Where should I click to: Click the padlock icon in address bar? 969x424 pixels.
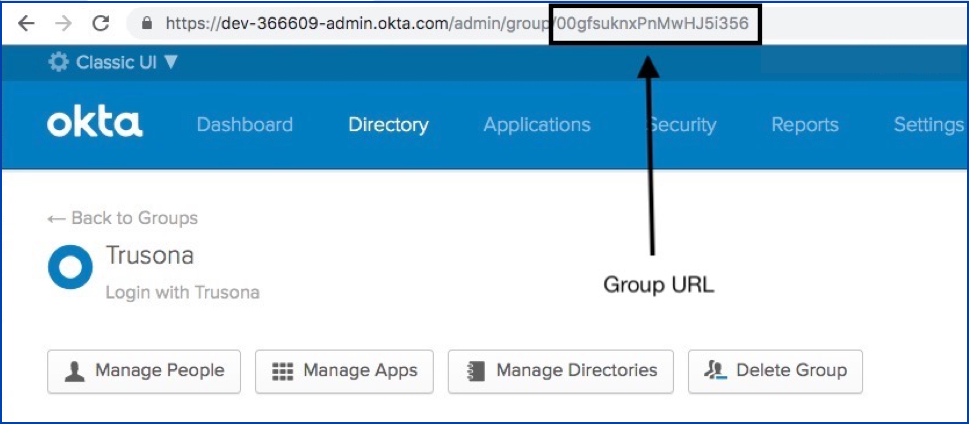146,23
